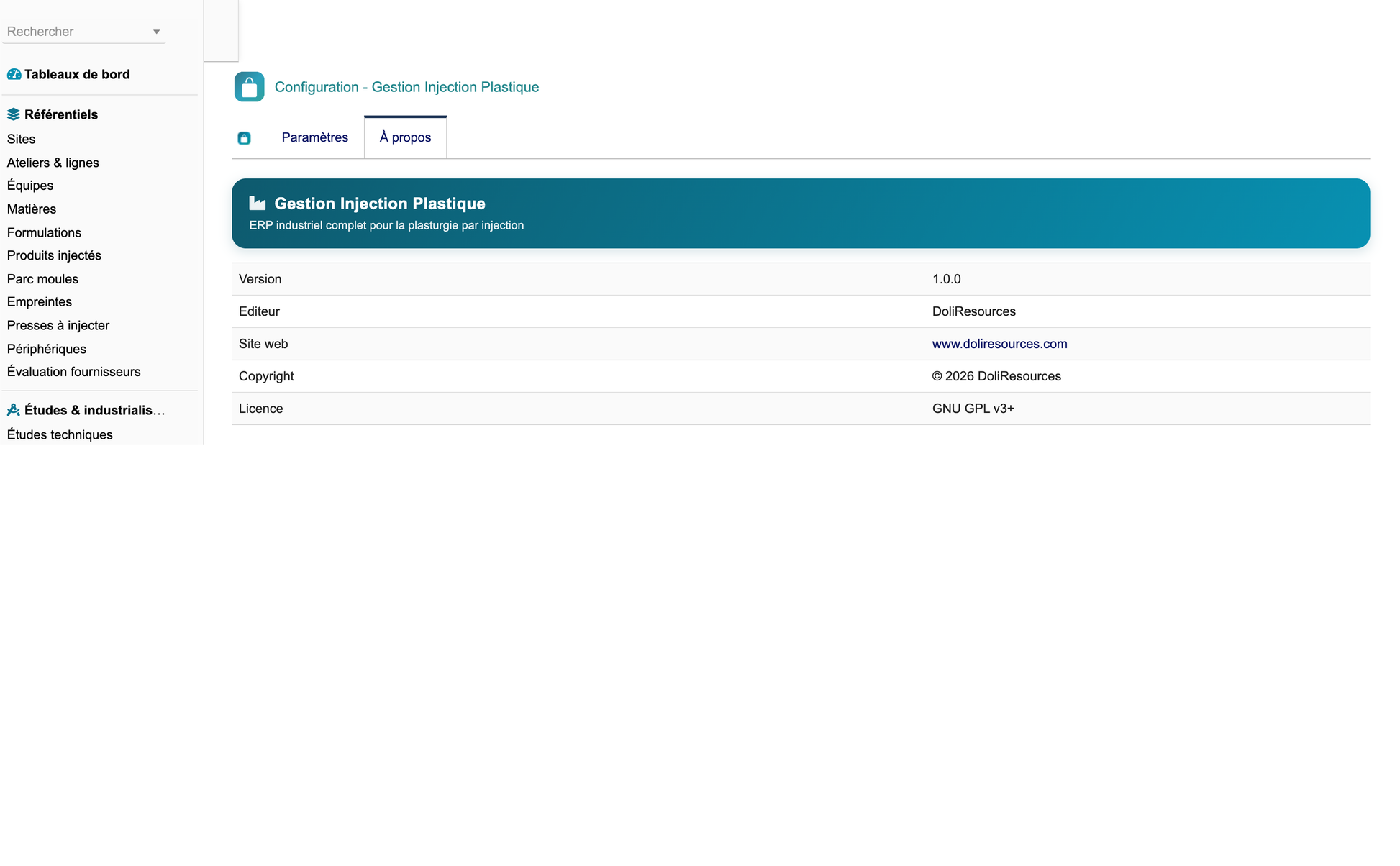Click the DoliResources editor value
The height and width of the screenshot is (866, 1400).
(974, 311)
